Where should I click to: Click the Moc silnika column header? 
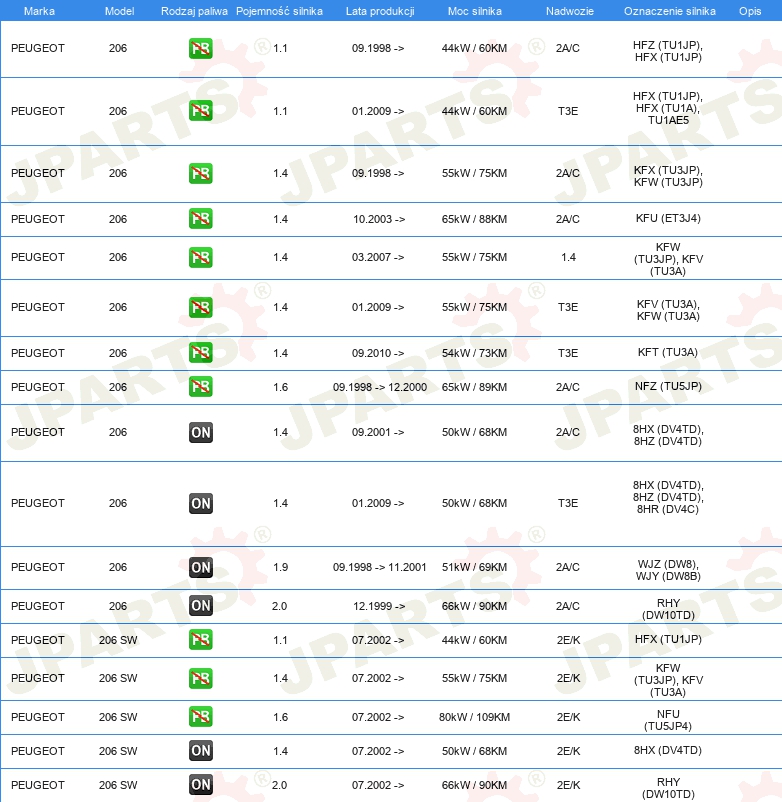[x=475, y=11]
